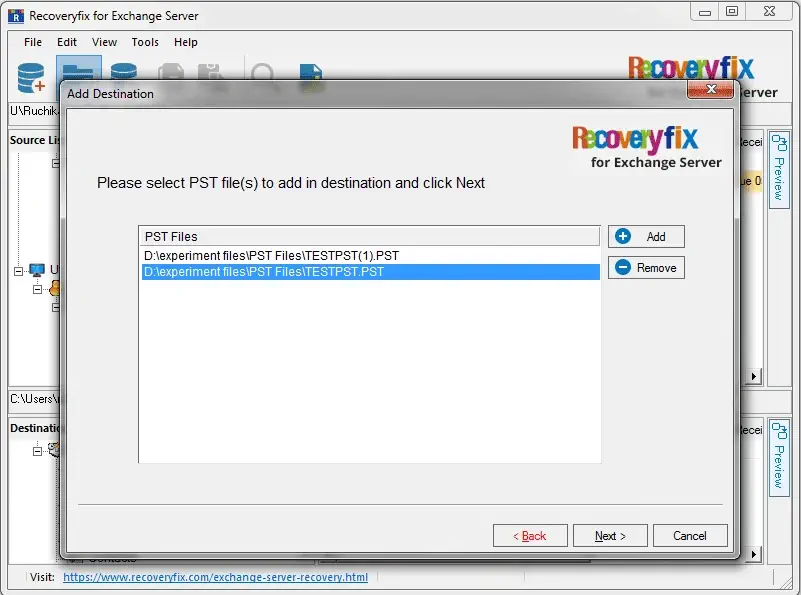The image size is (801, 595).
Task: Proceed with the Next button
Action: (x=610, y=536)
